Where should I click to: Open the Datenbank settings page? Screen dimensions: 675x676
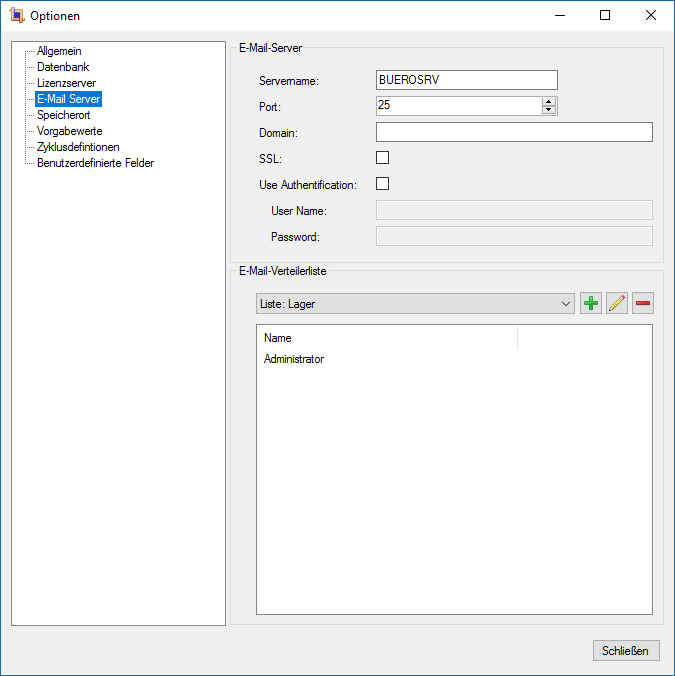click(63, 67)
